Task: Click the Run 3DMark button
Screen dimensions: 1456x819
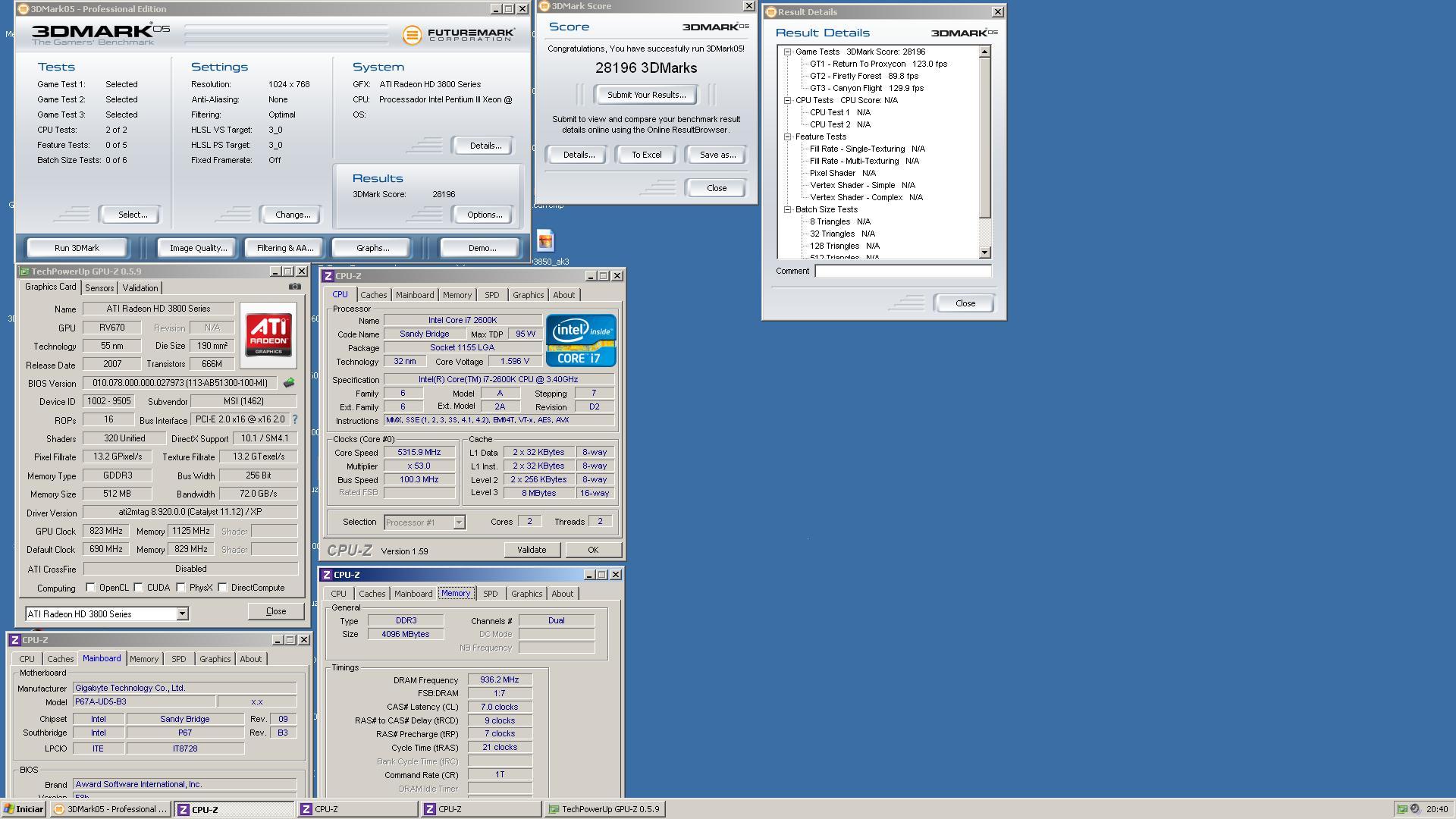Action: pyautogui.click(x=77, y=248)
